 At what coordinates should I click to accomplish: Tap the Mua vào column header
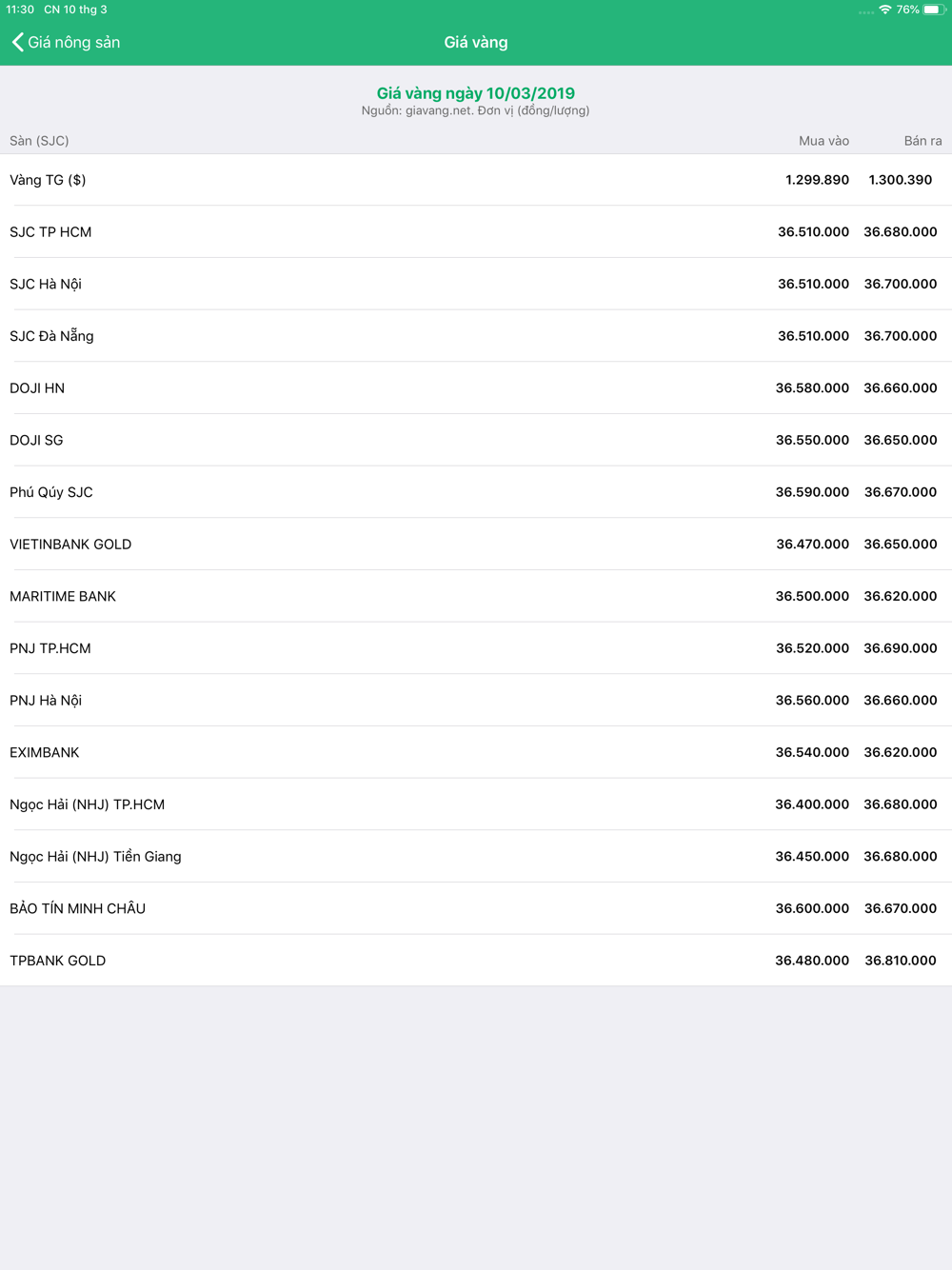pos(823,141)
